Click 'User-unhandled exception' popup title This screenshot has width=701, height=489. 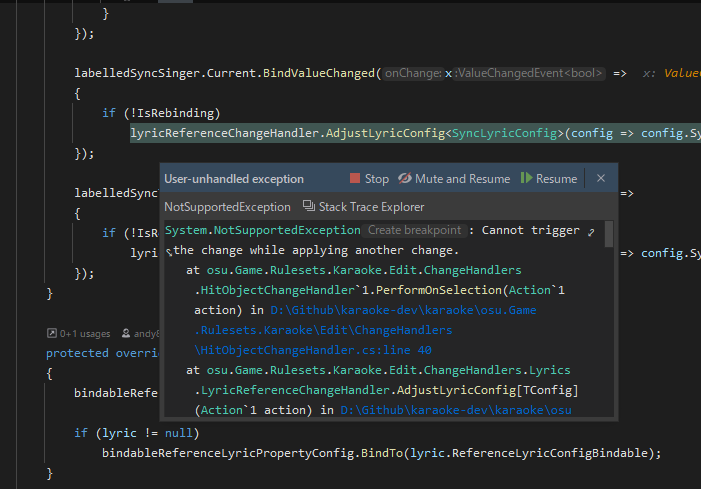point(234,179)
